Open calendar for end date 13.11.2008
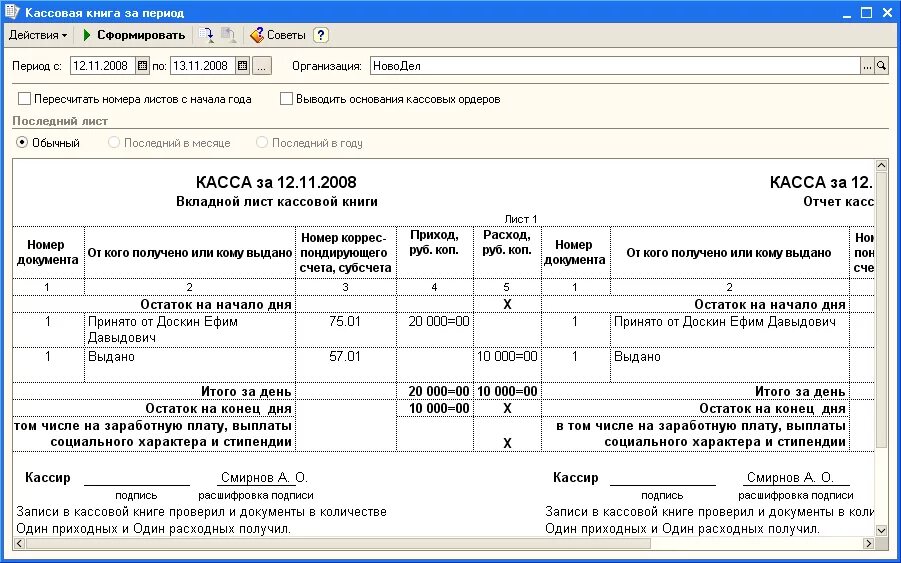 click(x=242, y=65)
